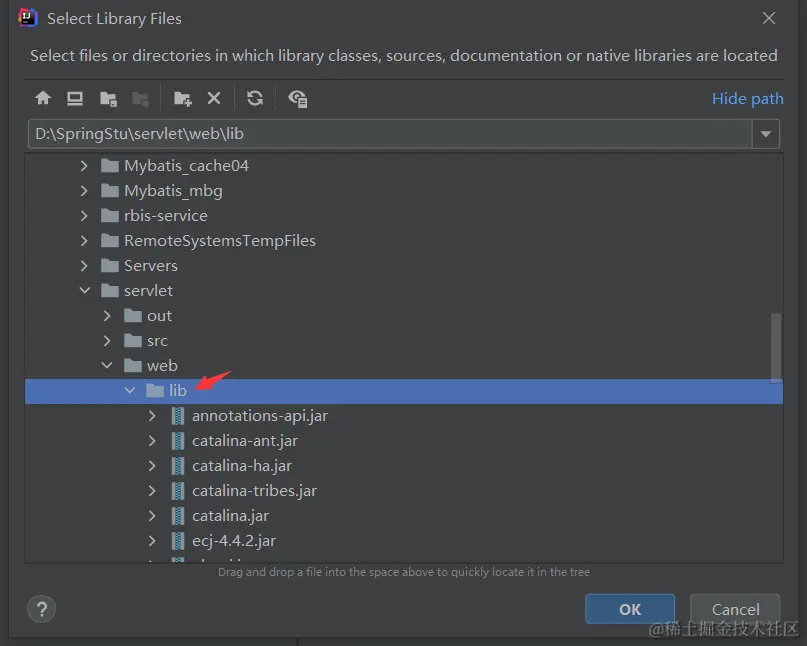Screen dimensions: 807x646
Task: Select the lib folder row
Action: pyautogui.click(x=404, y=391)
